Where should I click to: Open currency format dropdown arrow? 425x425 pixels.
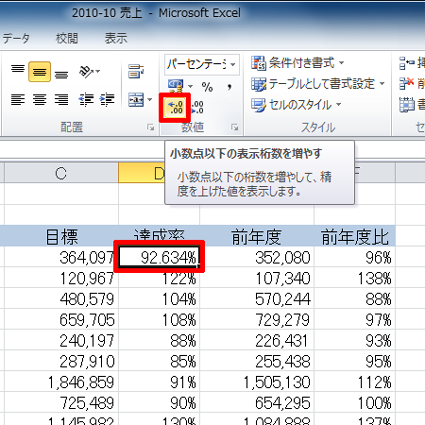pyautogui.click(x=190, y=87)
